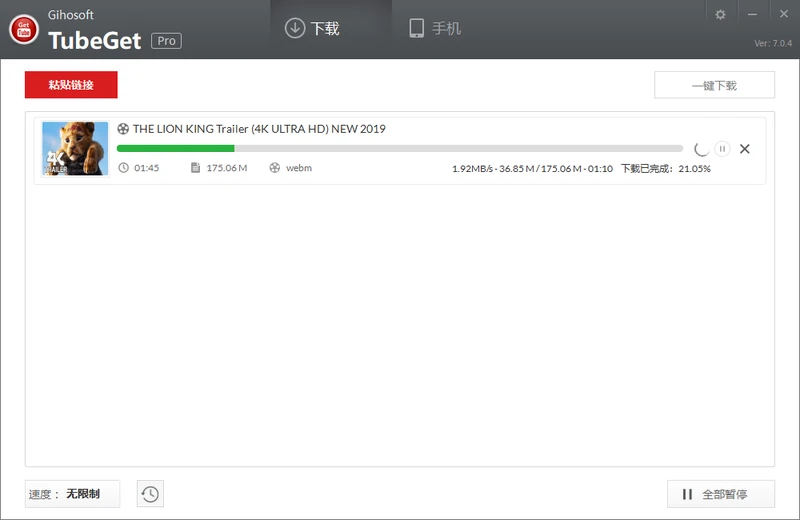The height and width of the screenshot is (520, 800).
Task: Click the Lion King video thumbnail
Action: pyautogui.click(x=75, y=148)
